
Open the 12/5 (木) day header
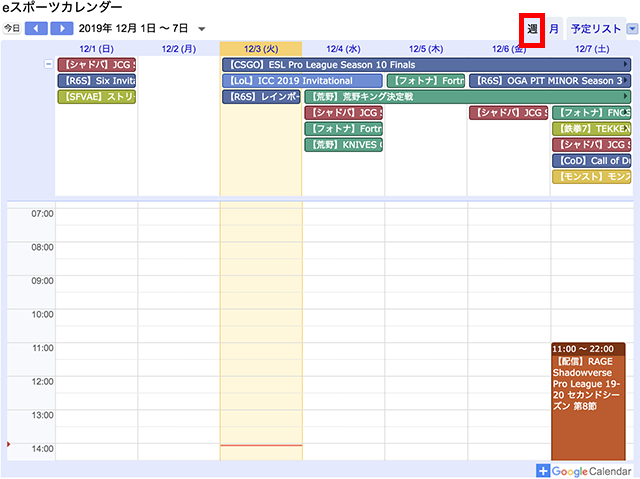pos(426,49)
